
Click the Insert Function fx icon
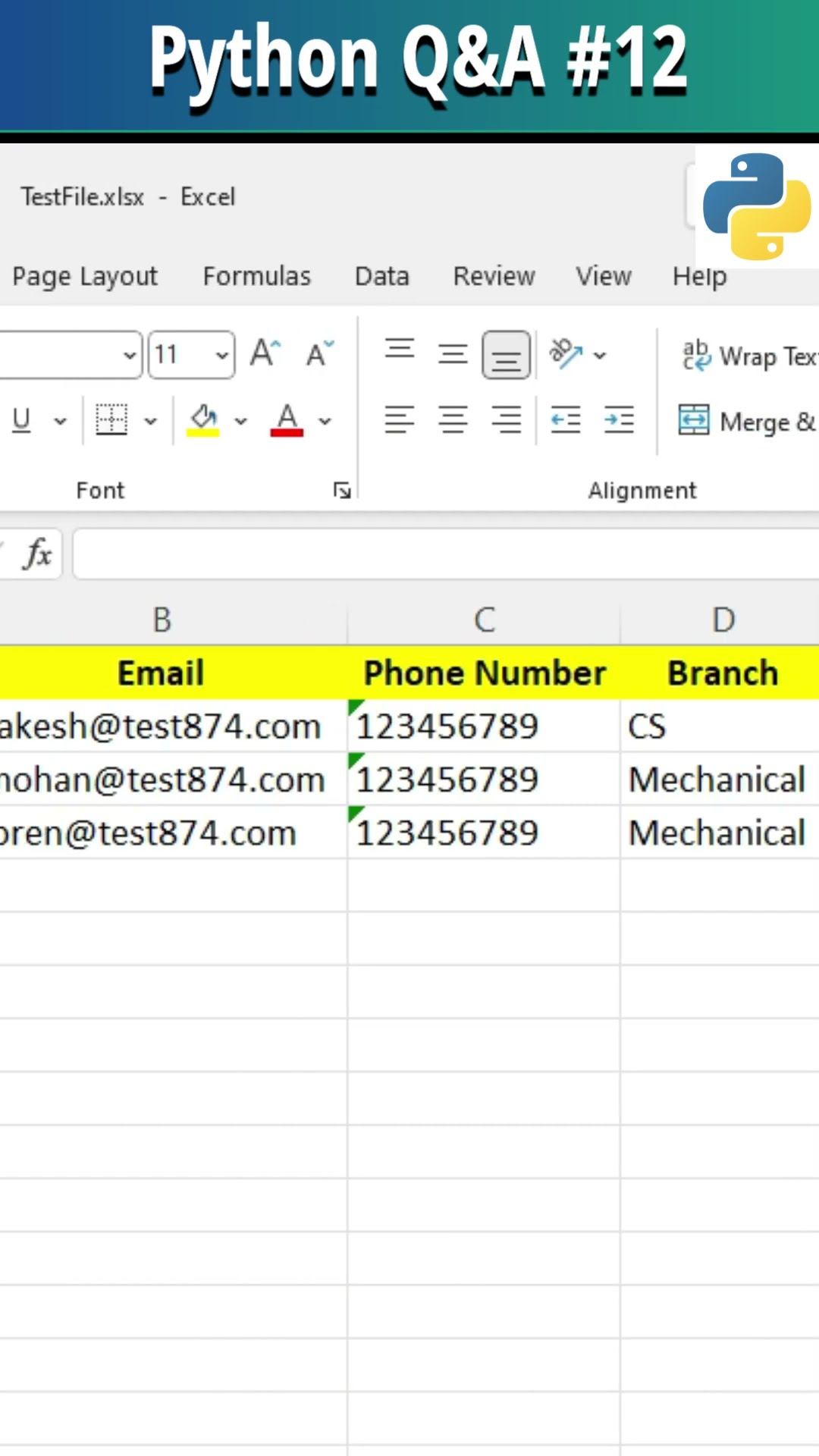(38, 554)
